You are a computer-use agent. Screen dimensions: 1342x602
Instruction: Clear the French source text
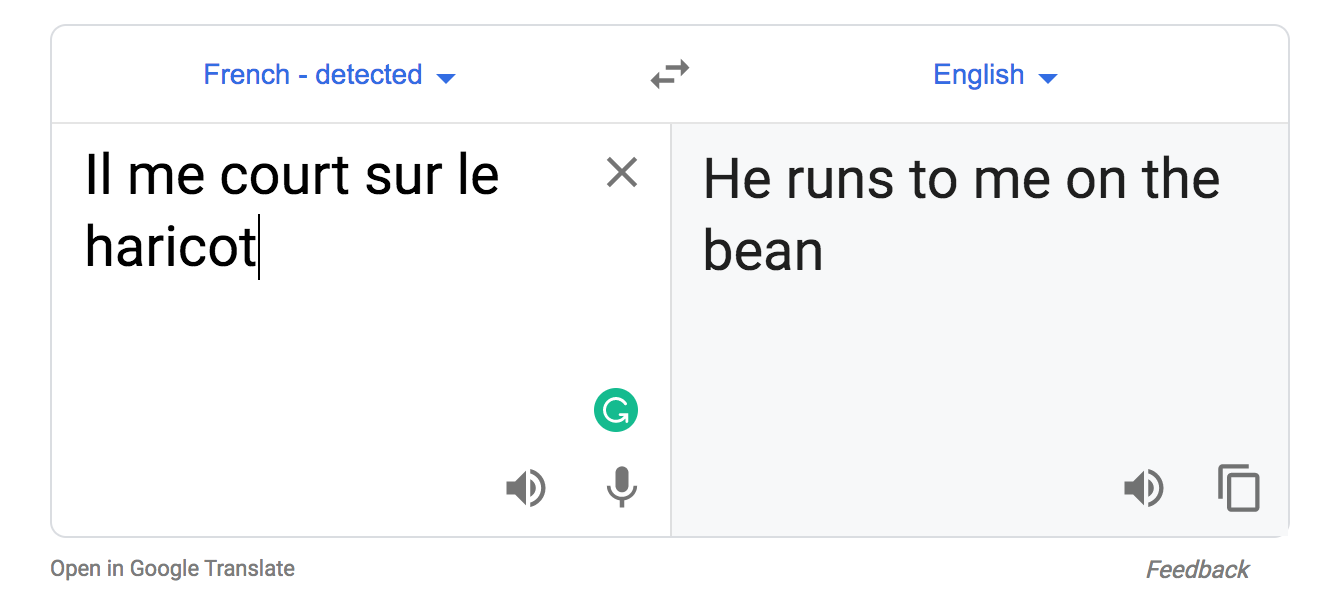pos(621,174)
